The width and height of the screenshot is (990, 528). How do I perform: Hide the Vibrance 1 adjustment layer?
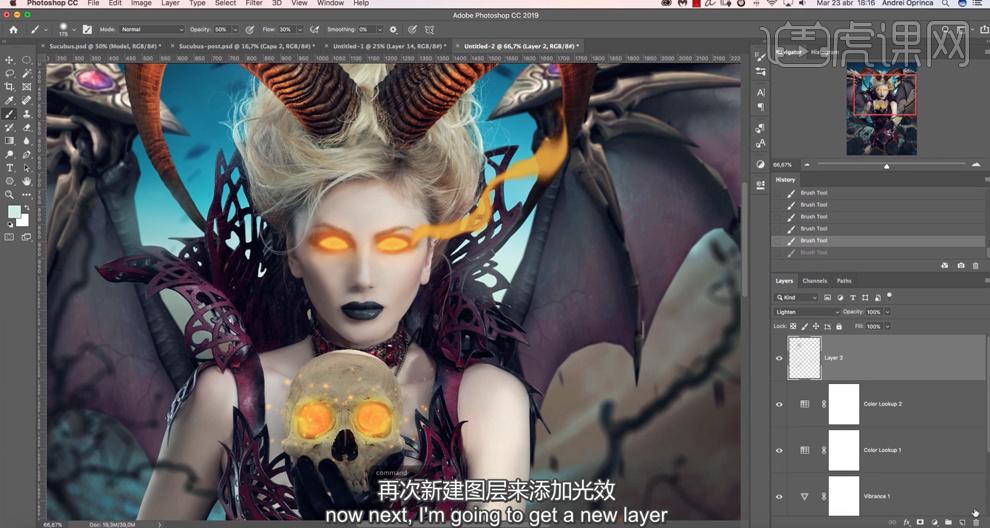coord(779,496)
